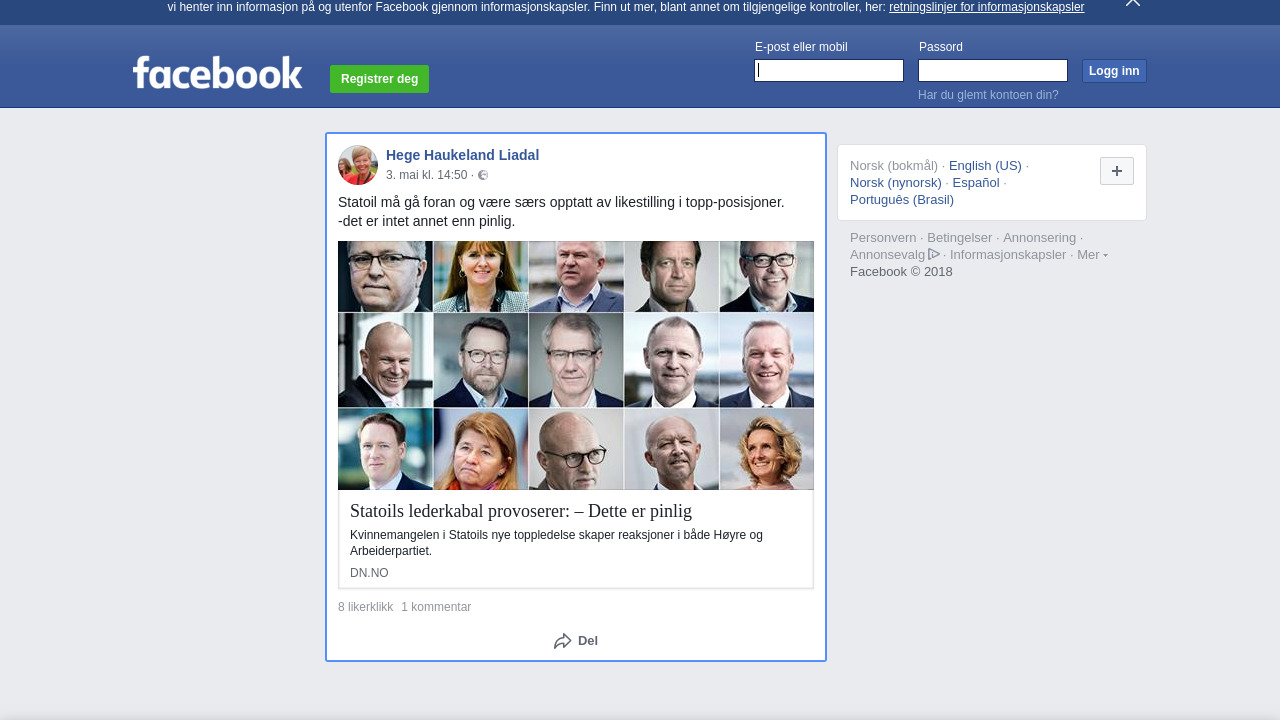
Task: Click the Logg inn button
Action: pyautogui.click(x=1114, y=71)
